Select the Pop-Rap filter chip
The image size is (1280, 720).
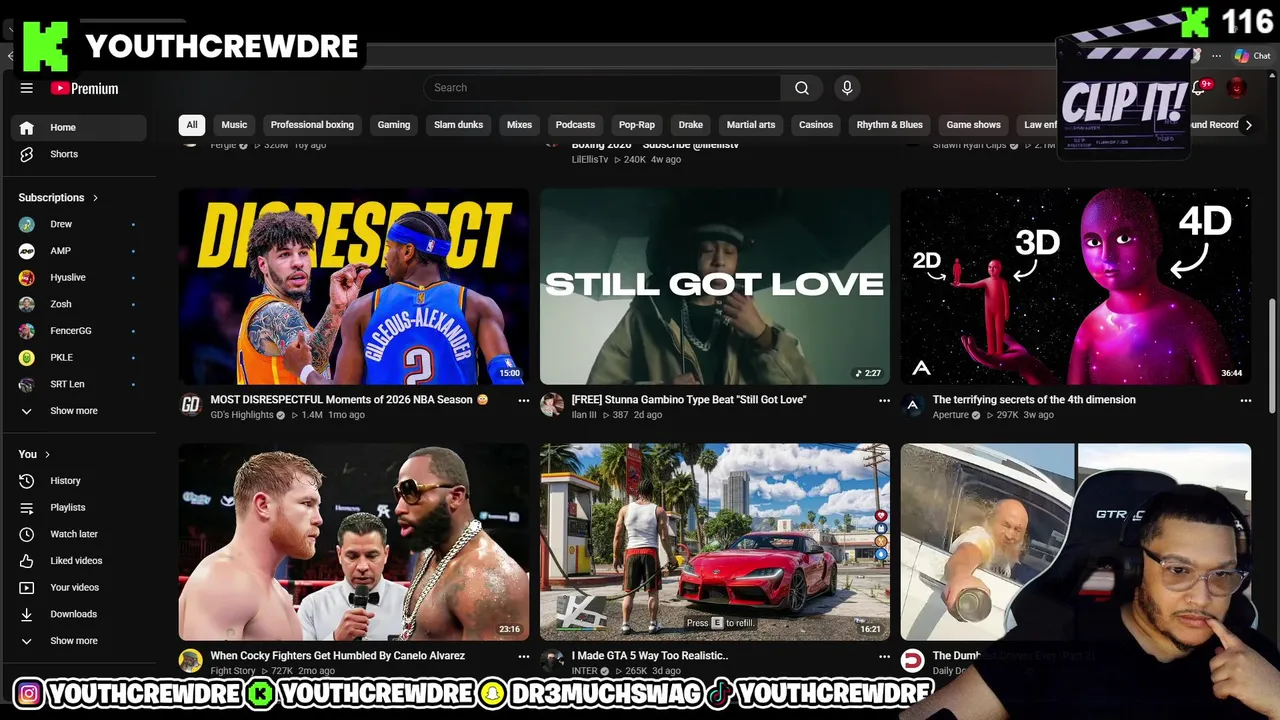pos(636,125)
